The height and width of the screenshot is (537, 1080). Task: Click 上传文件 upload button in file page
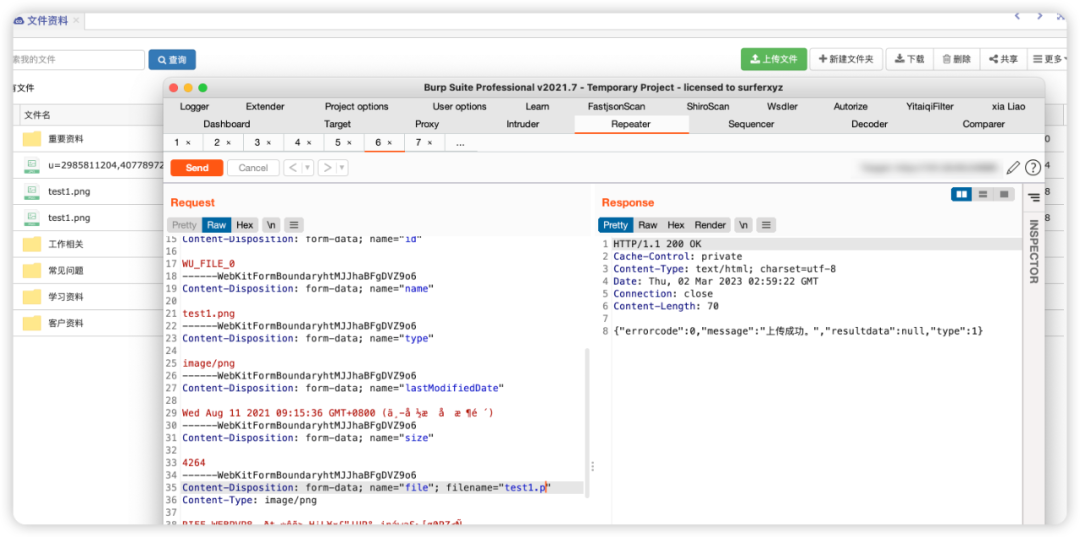pos(774,59)
